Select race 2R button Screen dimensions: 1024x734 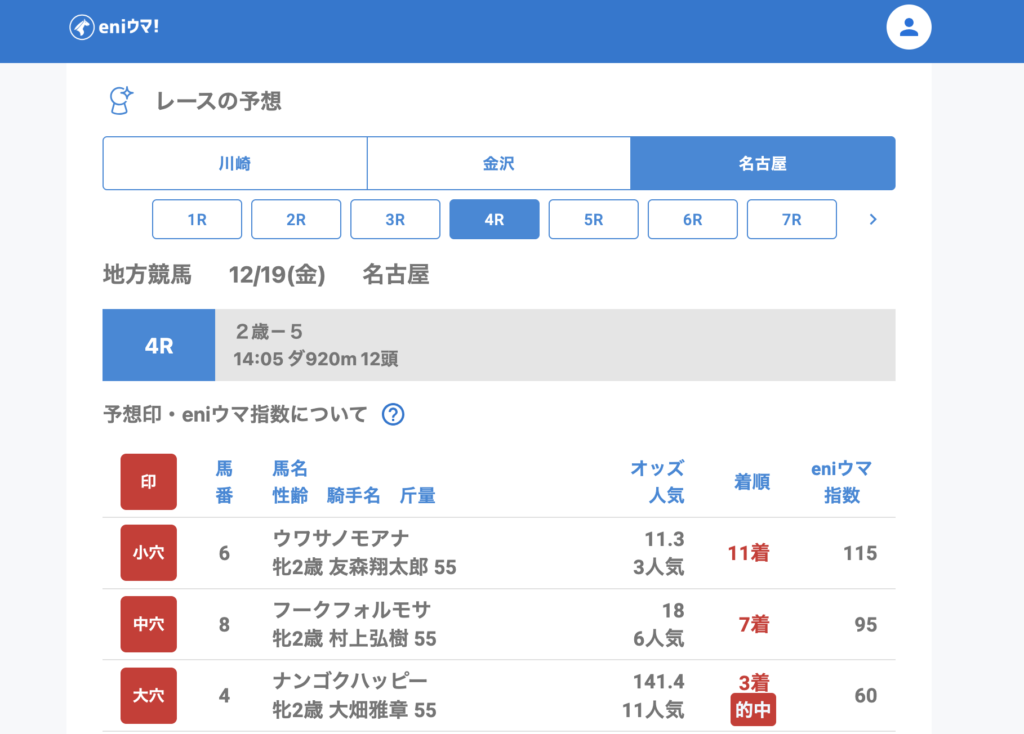pos(296,219)
